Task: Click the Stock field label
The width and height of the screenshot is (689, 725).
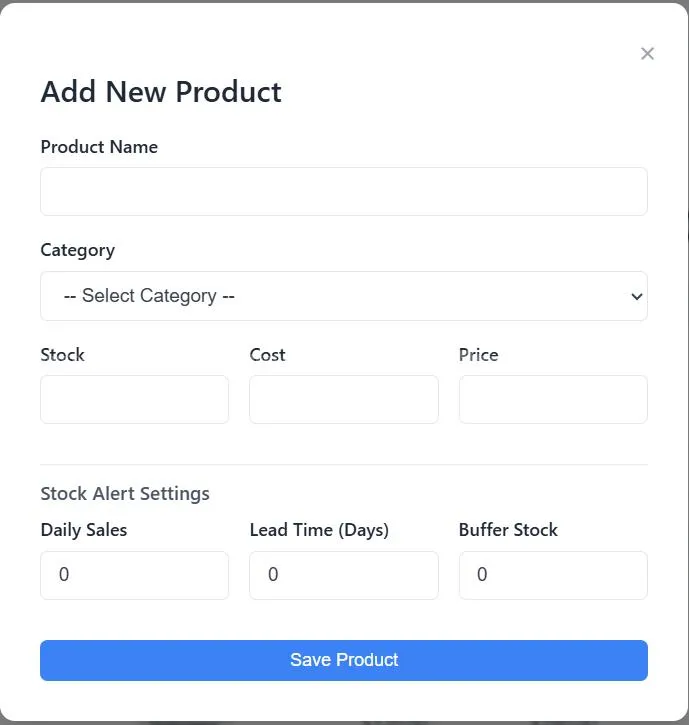Action: pyautogui.click(x=62, y=355)
